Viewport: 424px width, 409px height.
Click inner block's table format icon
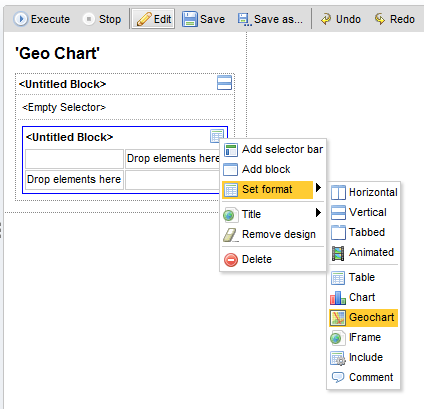[217, 136]
